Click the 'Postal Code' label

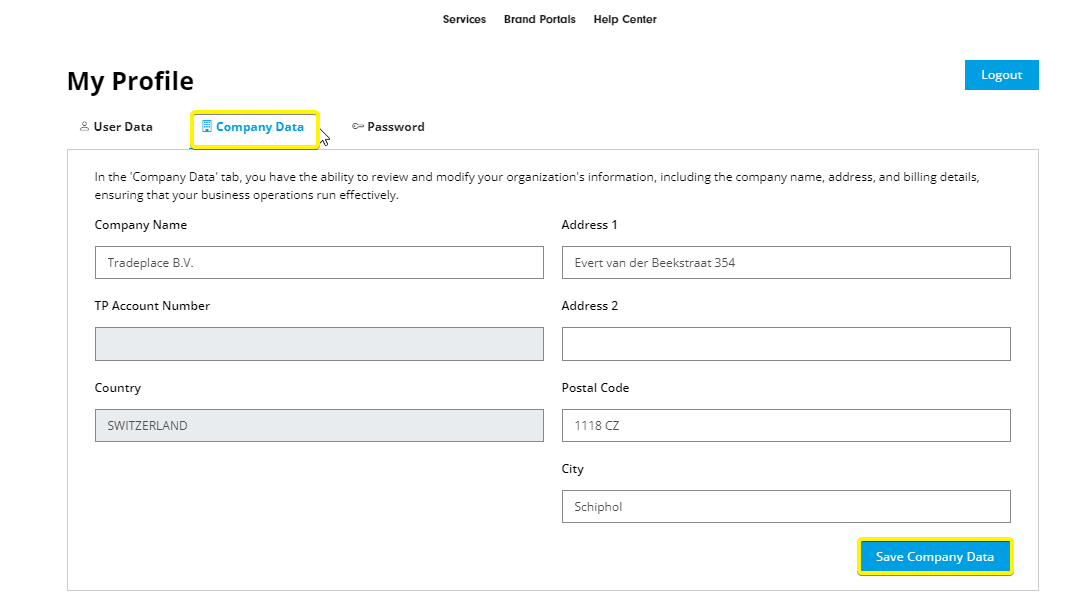click(x=595, y=388)
